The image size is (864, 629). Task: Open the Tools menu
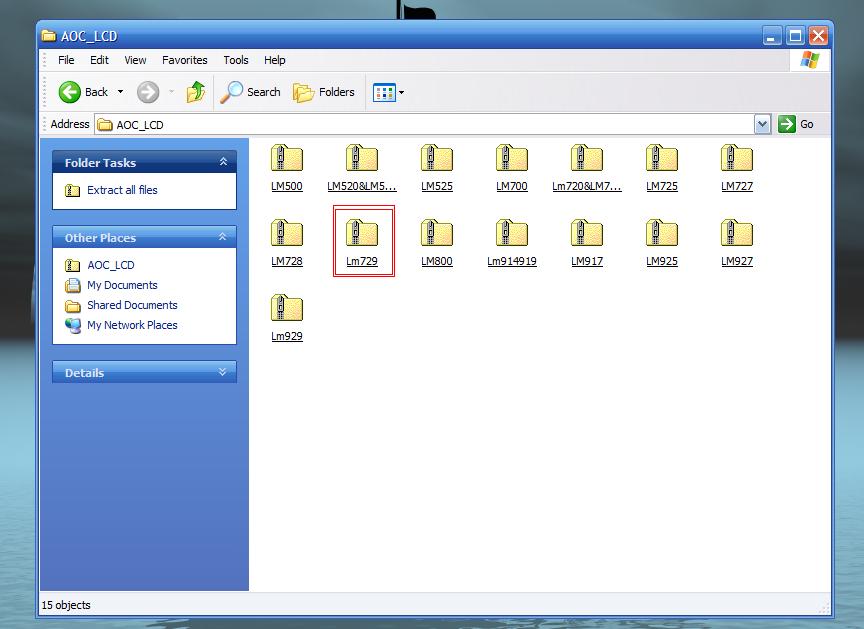pos(236,60)
